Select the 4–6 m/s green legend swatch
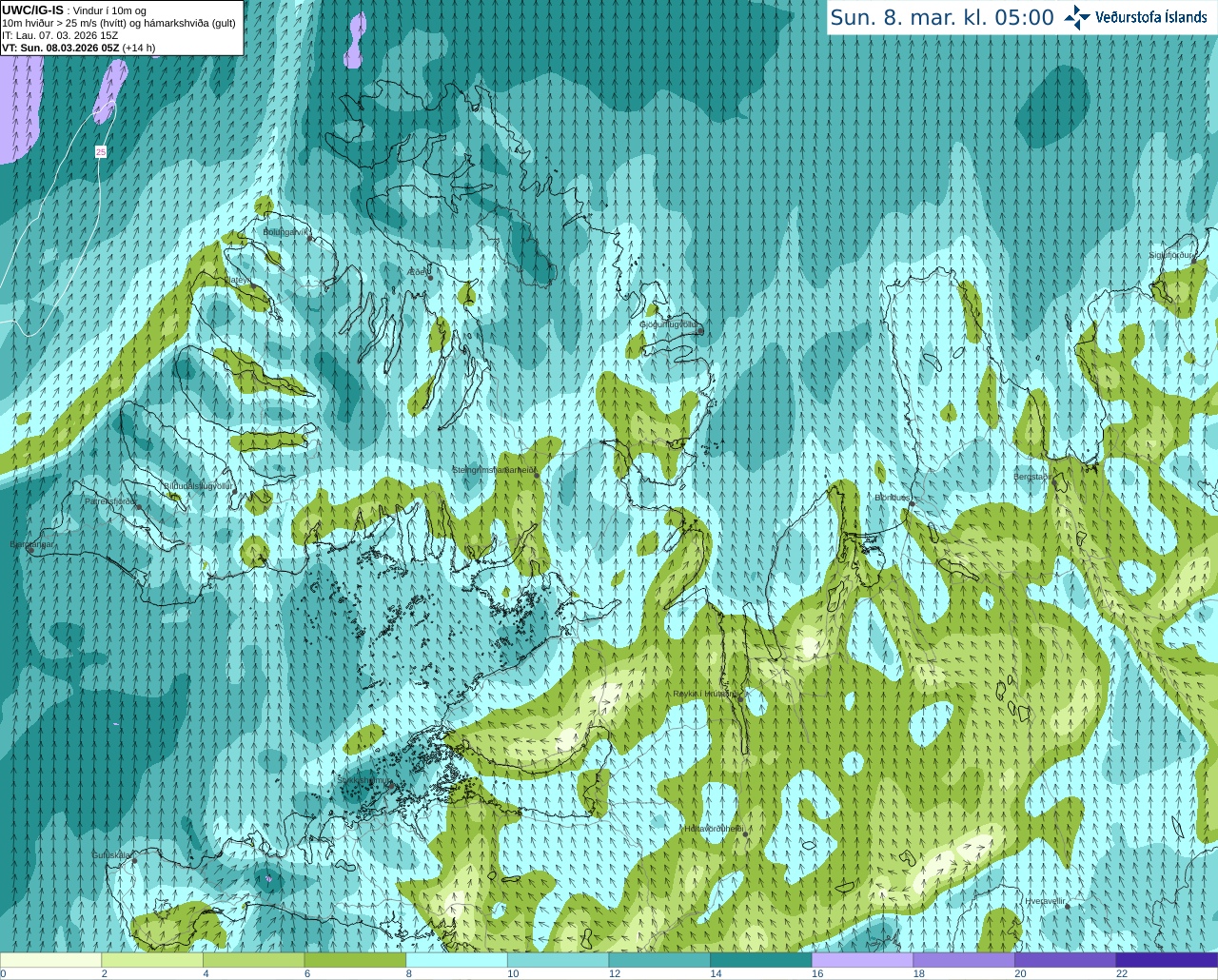The height and width of the screenshot is (980, 1218). click(x=253, y=960)
